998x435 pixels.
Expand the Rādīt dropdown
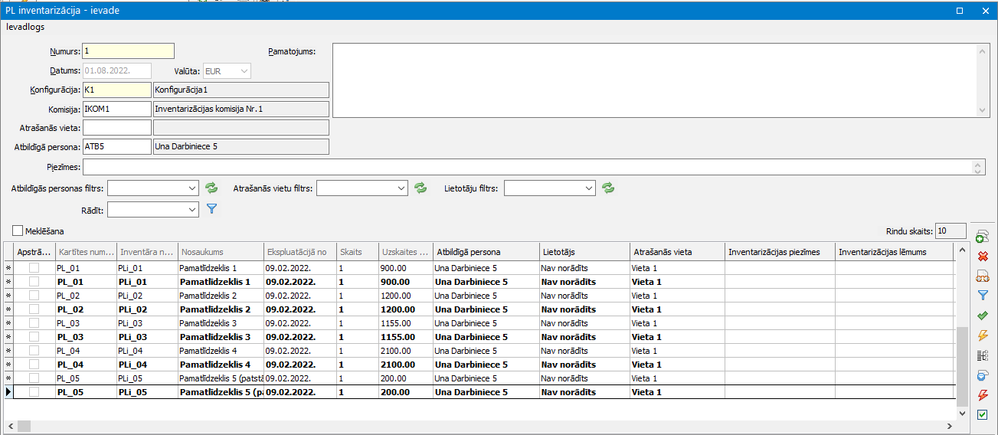pyautogui.click(x=192, y=210)
